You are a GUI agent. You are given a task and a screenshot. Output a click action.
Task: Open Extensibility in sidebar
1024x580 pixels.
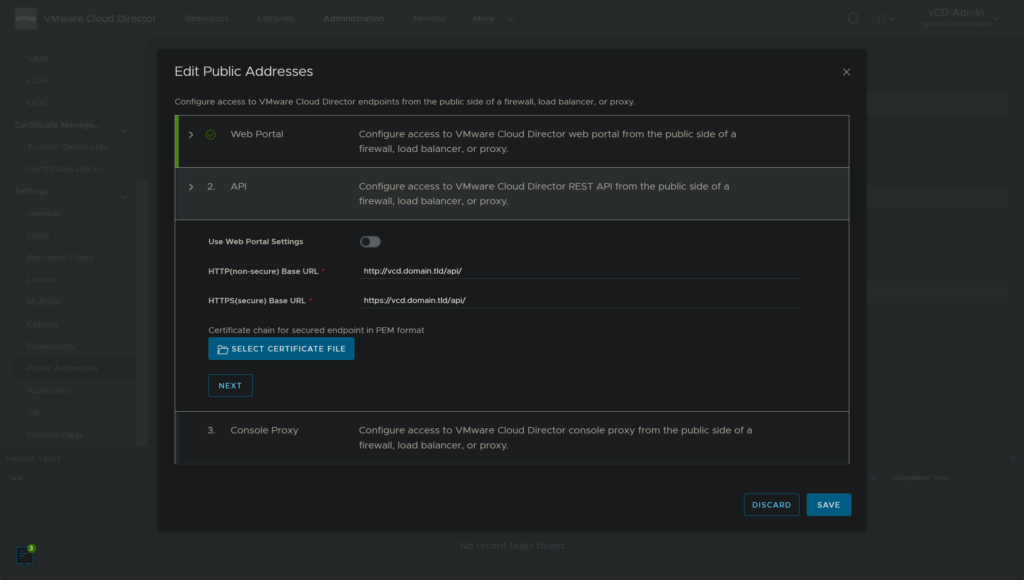pos(51,346)
